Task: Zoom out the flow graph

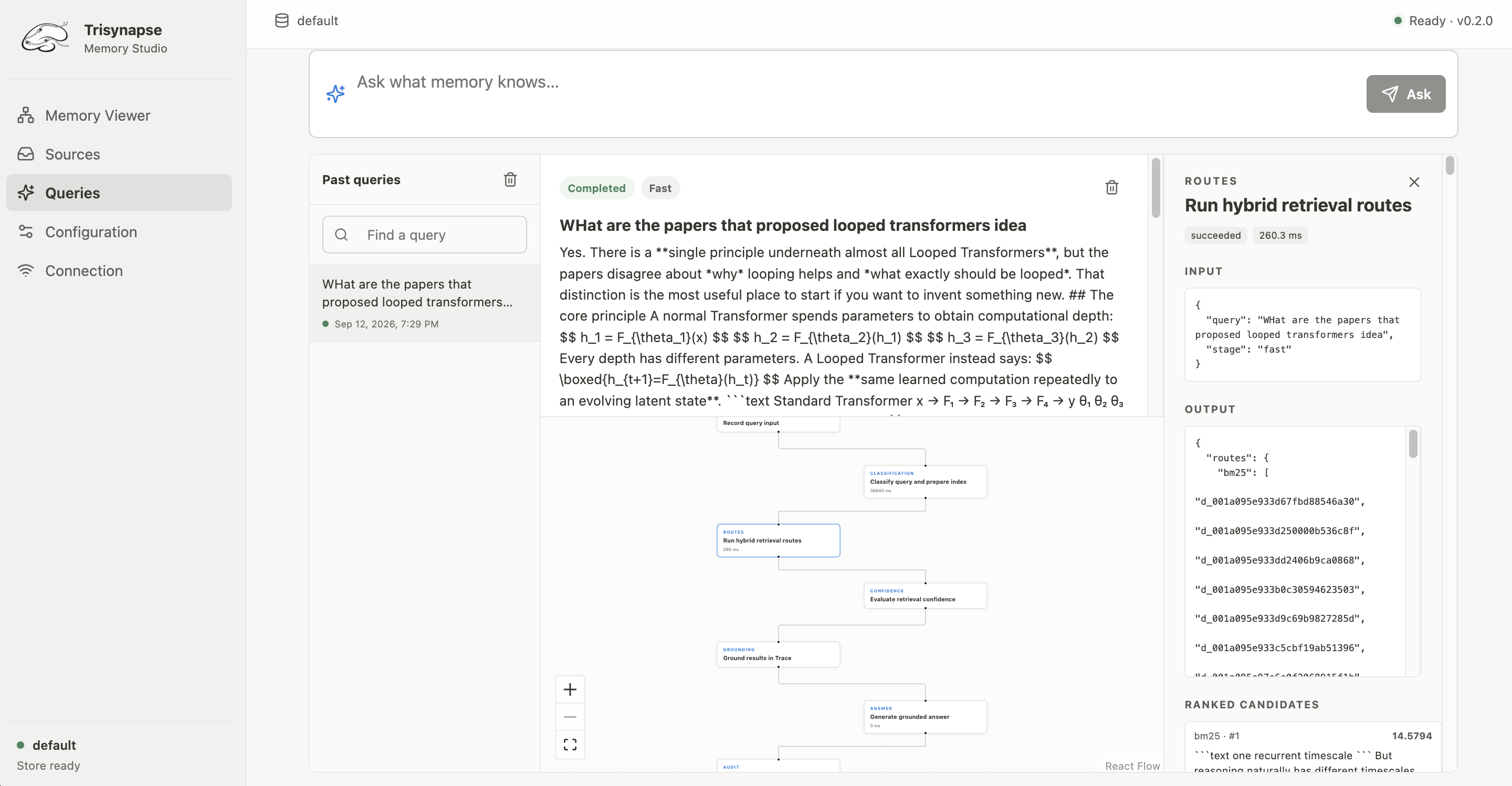Action: pyautogui.click(x=570, y=717)
